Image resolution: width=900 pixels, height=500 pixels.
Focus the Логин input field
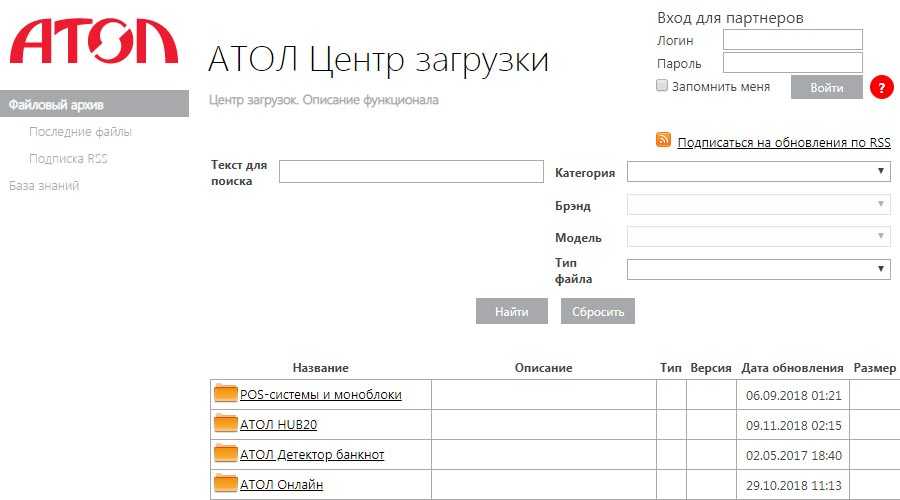pos(793,40)
